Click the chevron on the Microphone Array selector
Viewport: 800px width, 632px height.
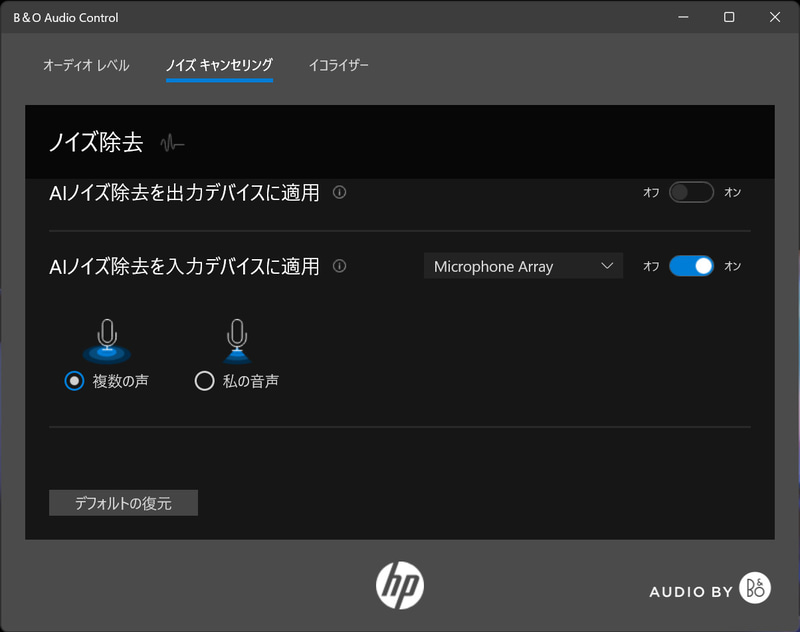[x=606, y=266]
